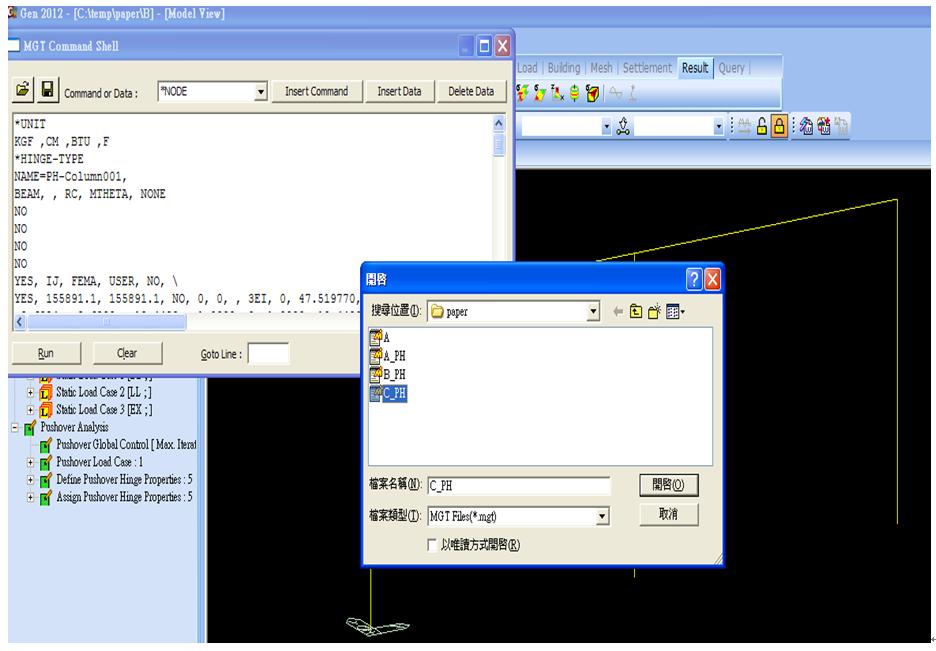Select file C_PH in the file list
This screenshot has height=651, width=936.
coord(388,393)
